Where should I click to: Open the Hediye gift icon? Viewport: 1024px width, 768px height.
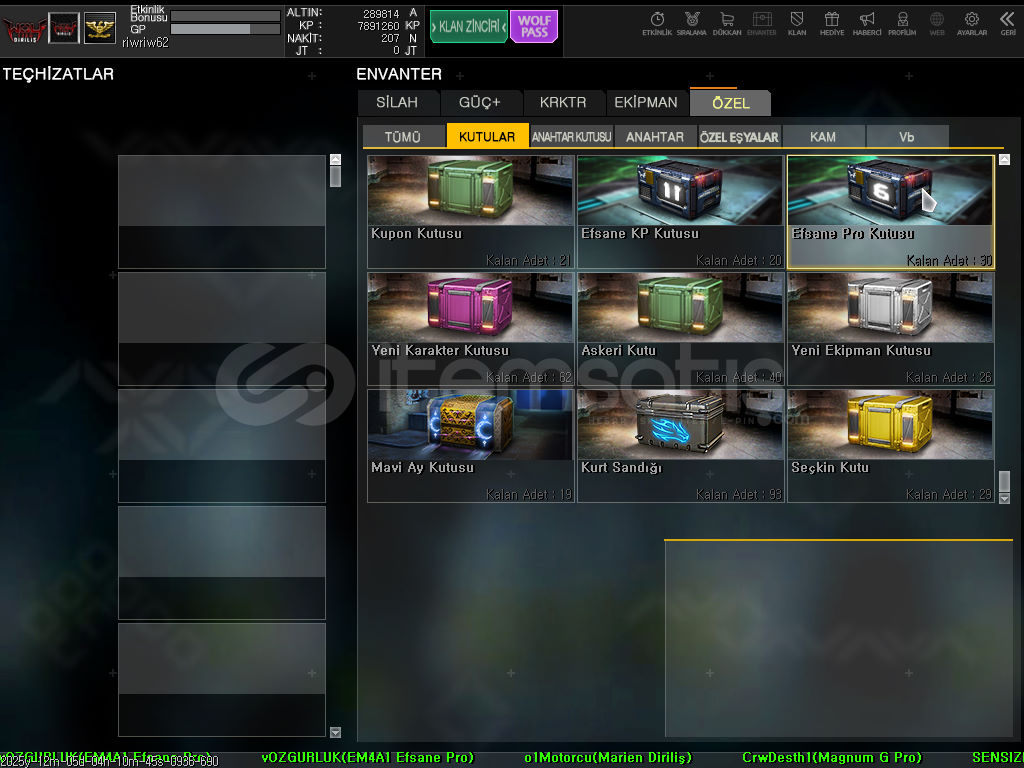(831, 24)
